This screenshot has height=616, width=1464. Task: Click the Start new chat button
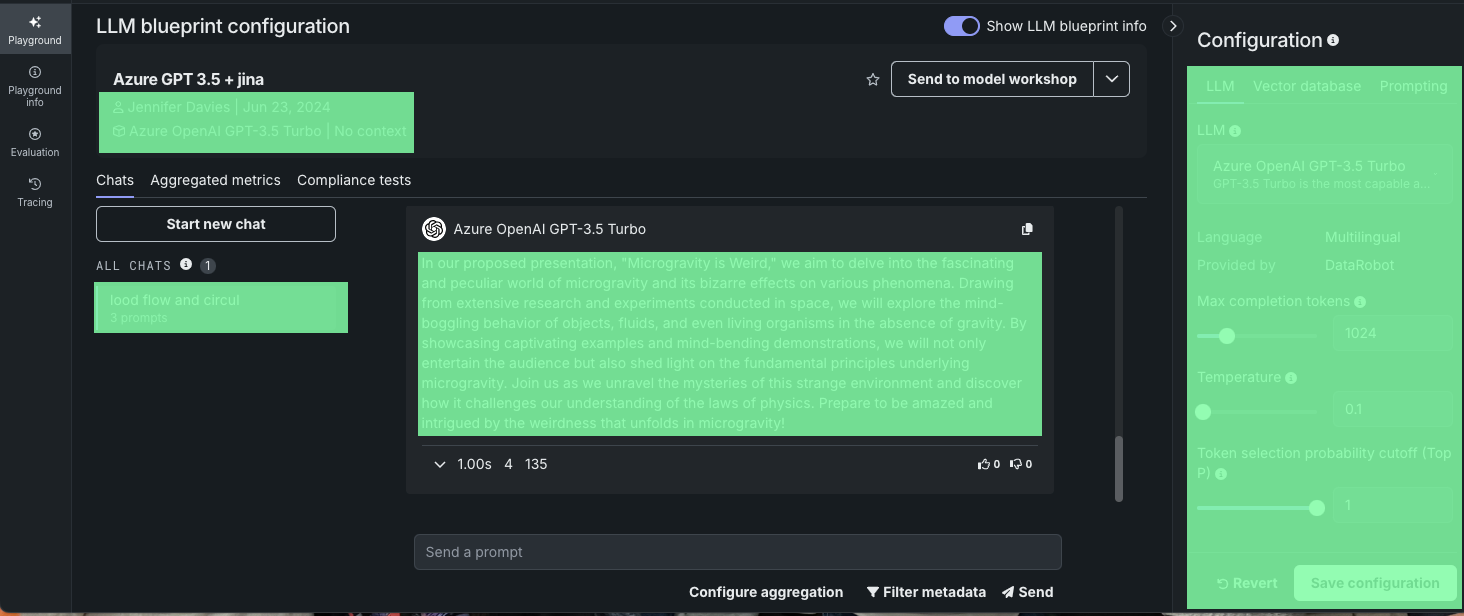tap(216, 224)
